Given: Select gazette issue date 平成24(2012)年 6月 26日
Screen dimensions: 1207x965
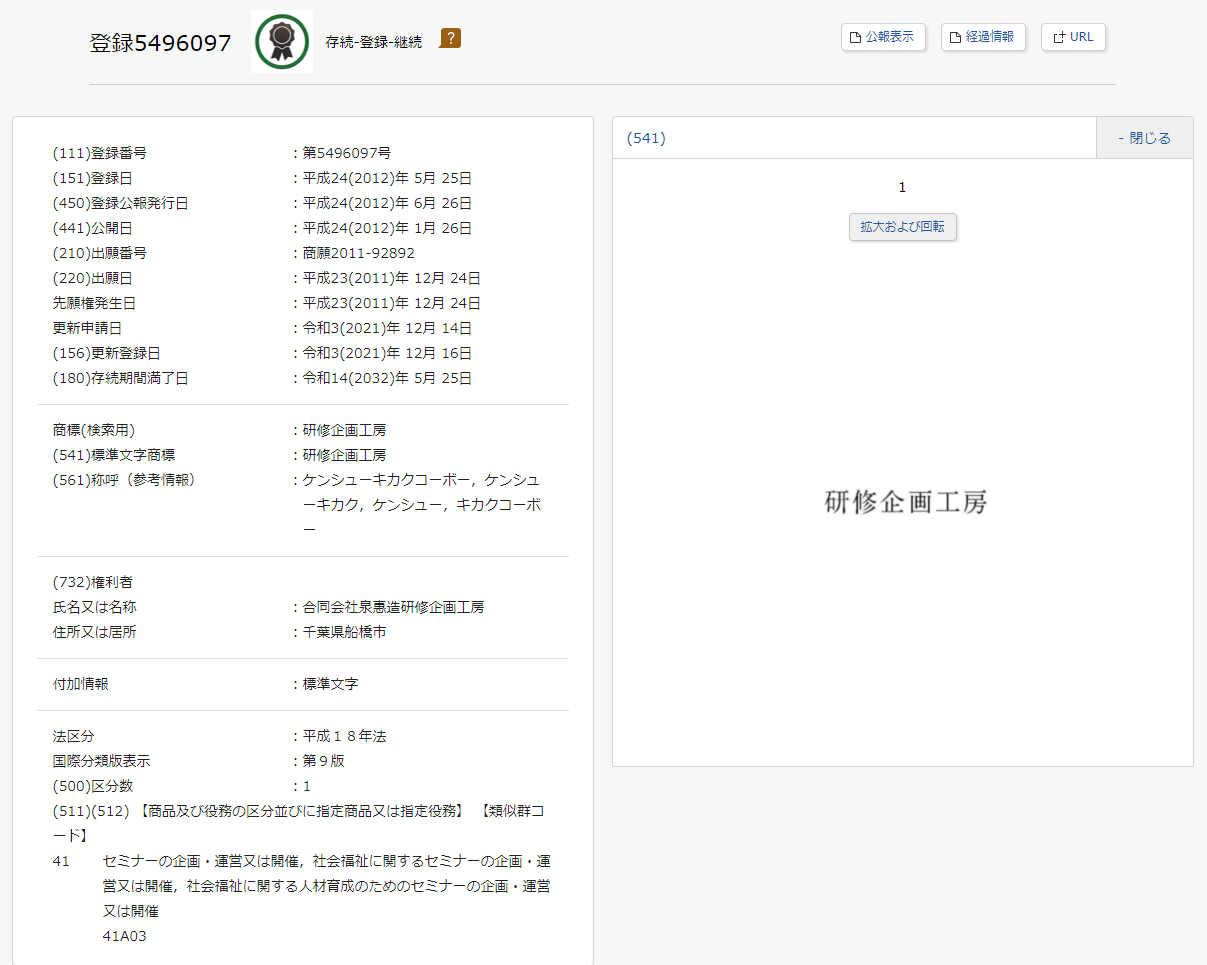Looking at the screenshot, I should tap(387, 203).
